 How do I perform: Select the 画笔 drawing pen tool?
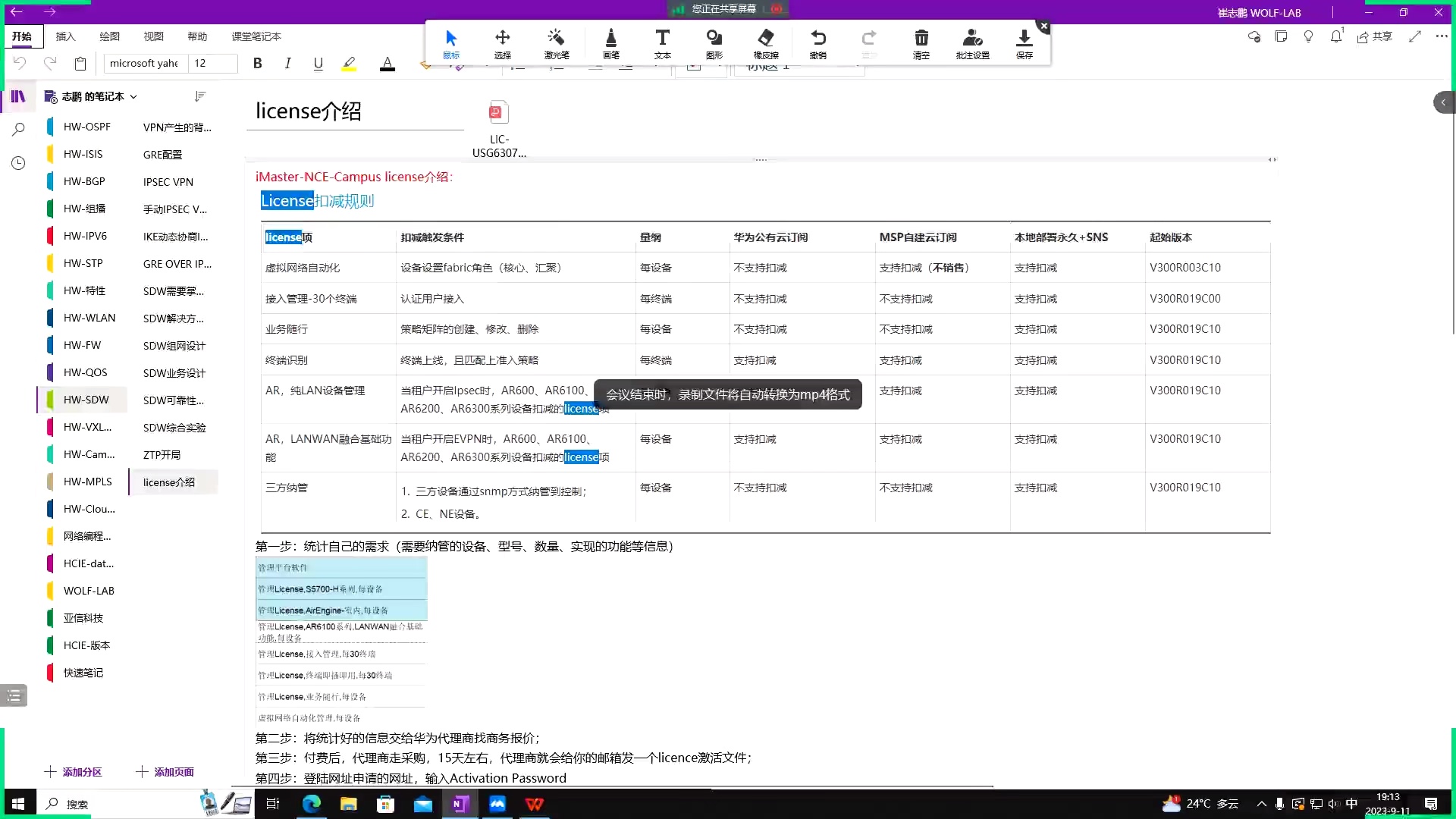coord(610,43)
